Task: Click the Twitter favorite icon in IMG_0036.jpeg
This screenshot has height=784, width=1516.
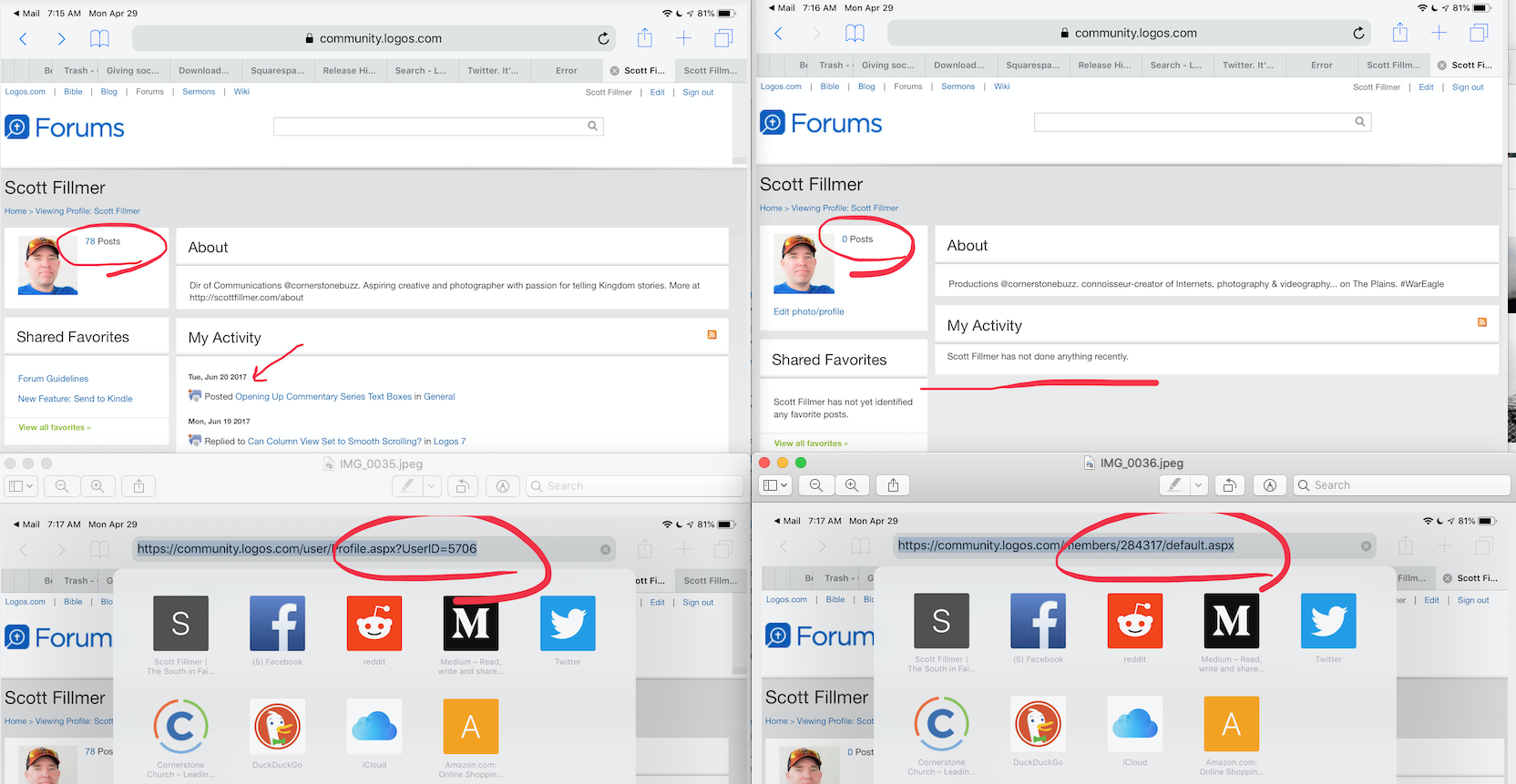Action: pyautogui.click(x=1328, y=620)
